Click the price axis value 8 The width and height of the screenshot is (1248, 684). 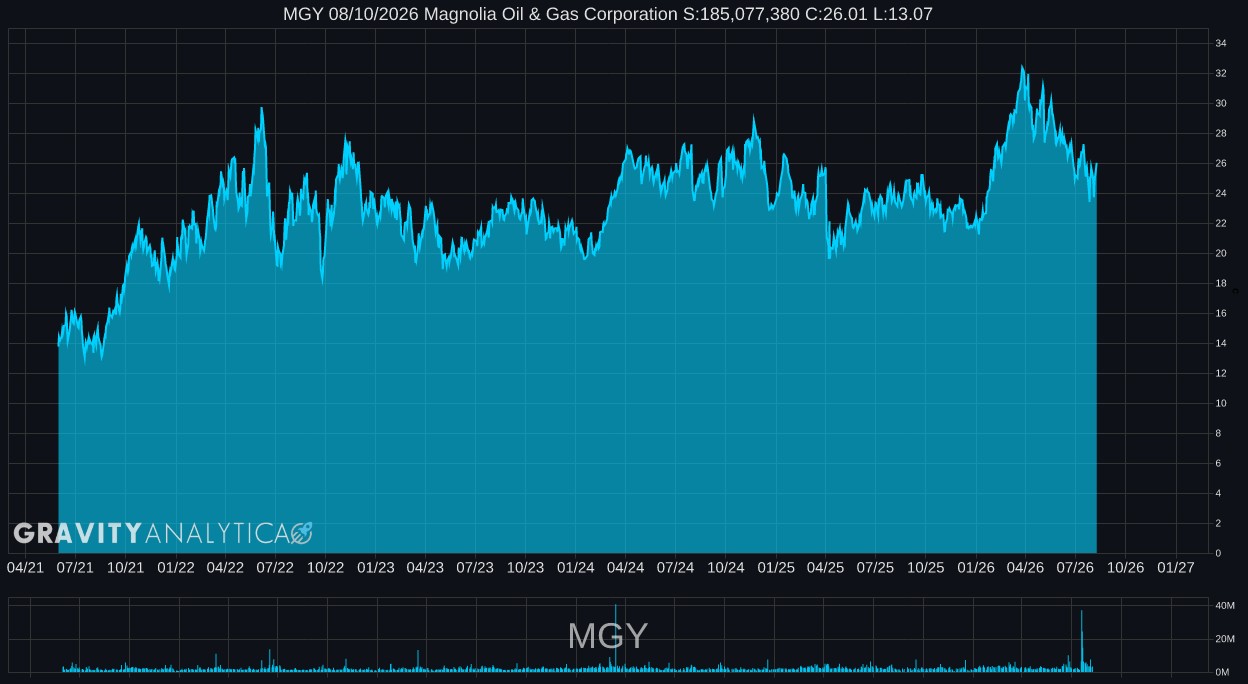1218,433
